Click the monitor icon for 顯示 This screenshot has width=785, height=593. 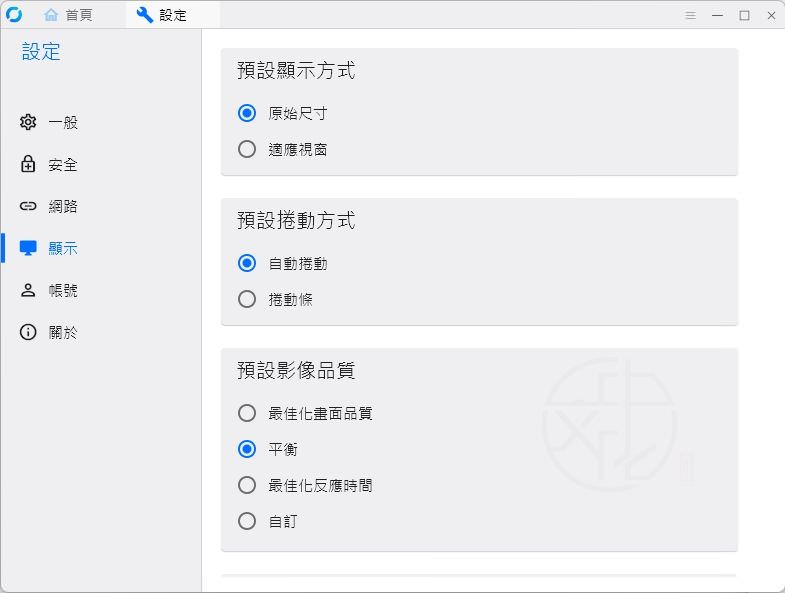click(28, 248)
